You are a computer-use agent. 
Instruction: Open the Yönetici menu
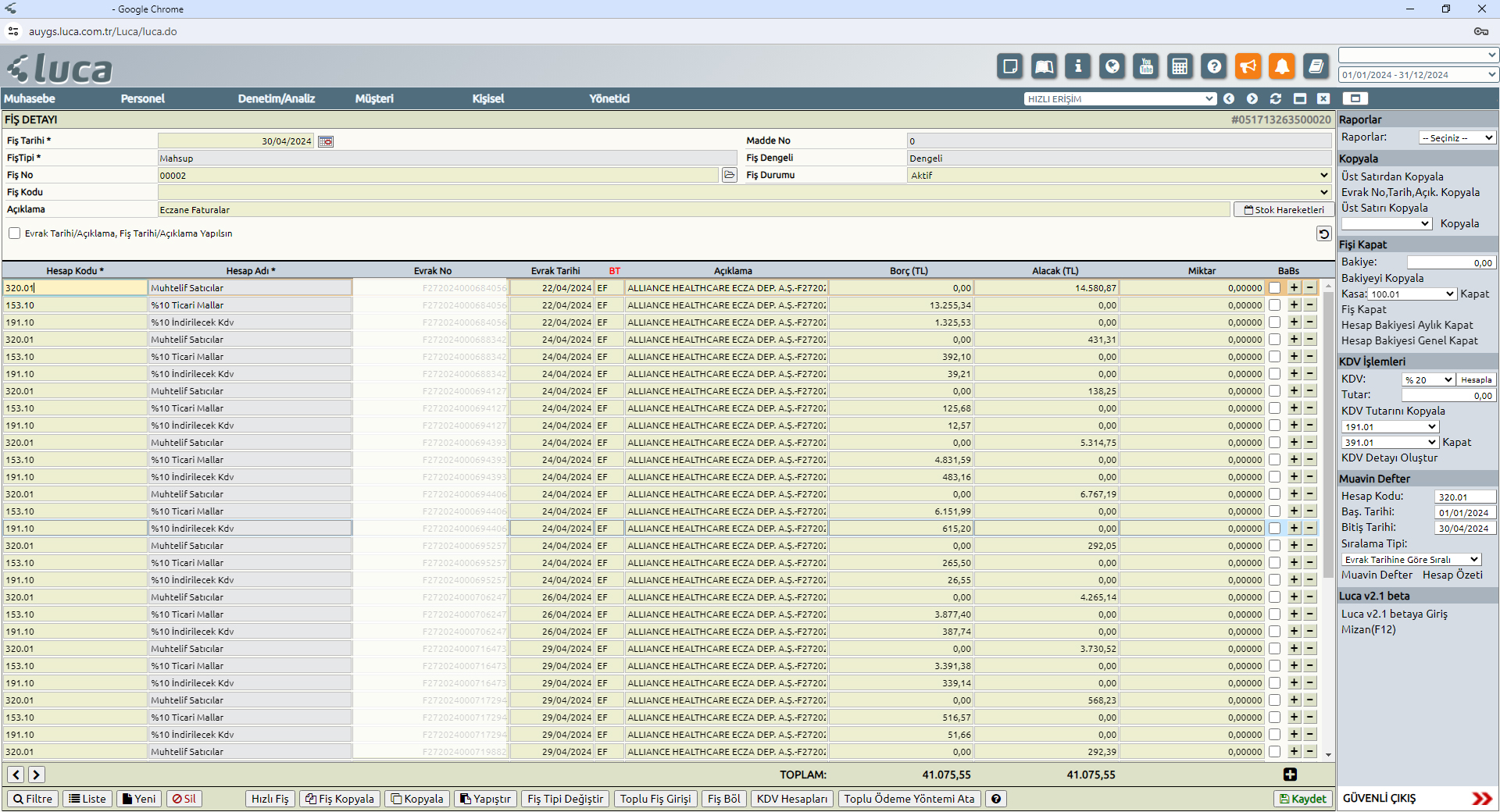point(609,98)
